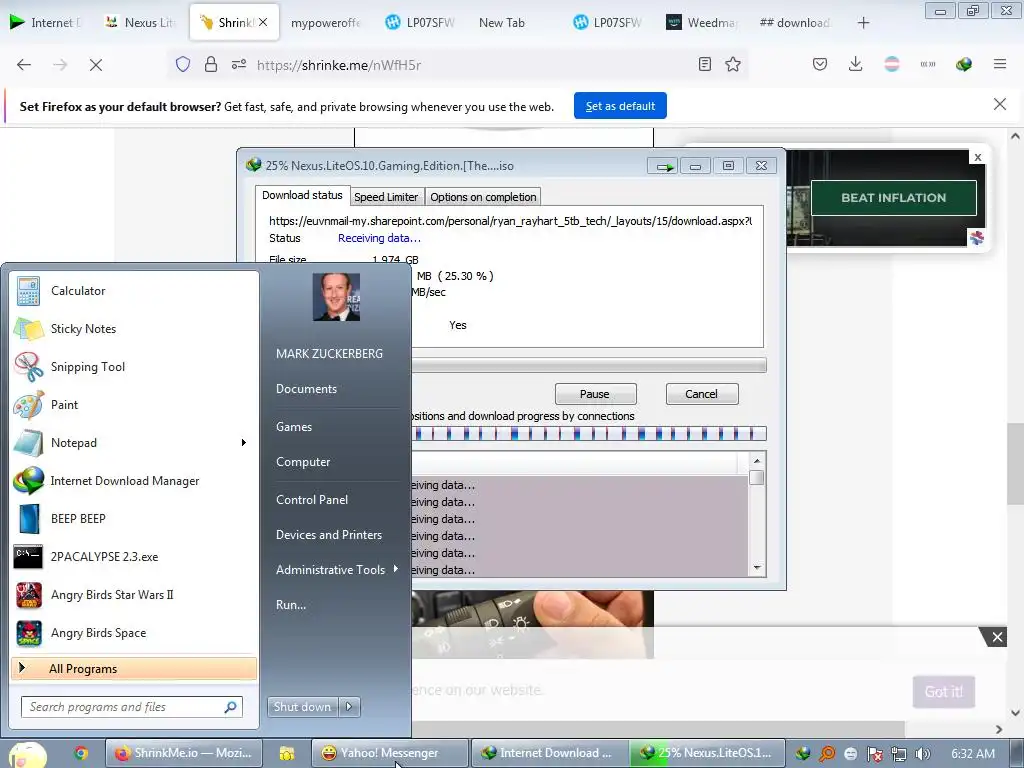Switch to mypoweroffer tab
Viewport: 1024px width, 768px height.
pyautogui.click(x=326, y=22)
